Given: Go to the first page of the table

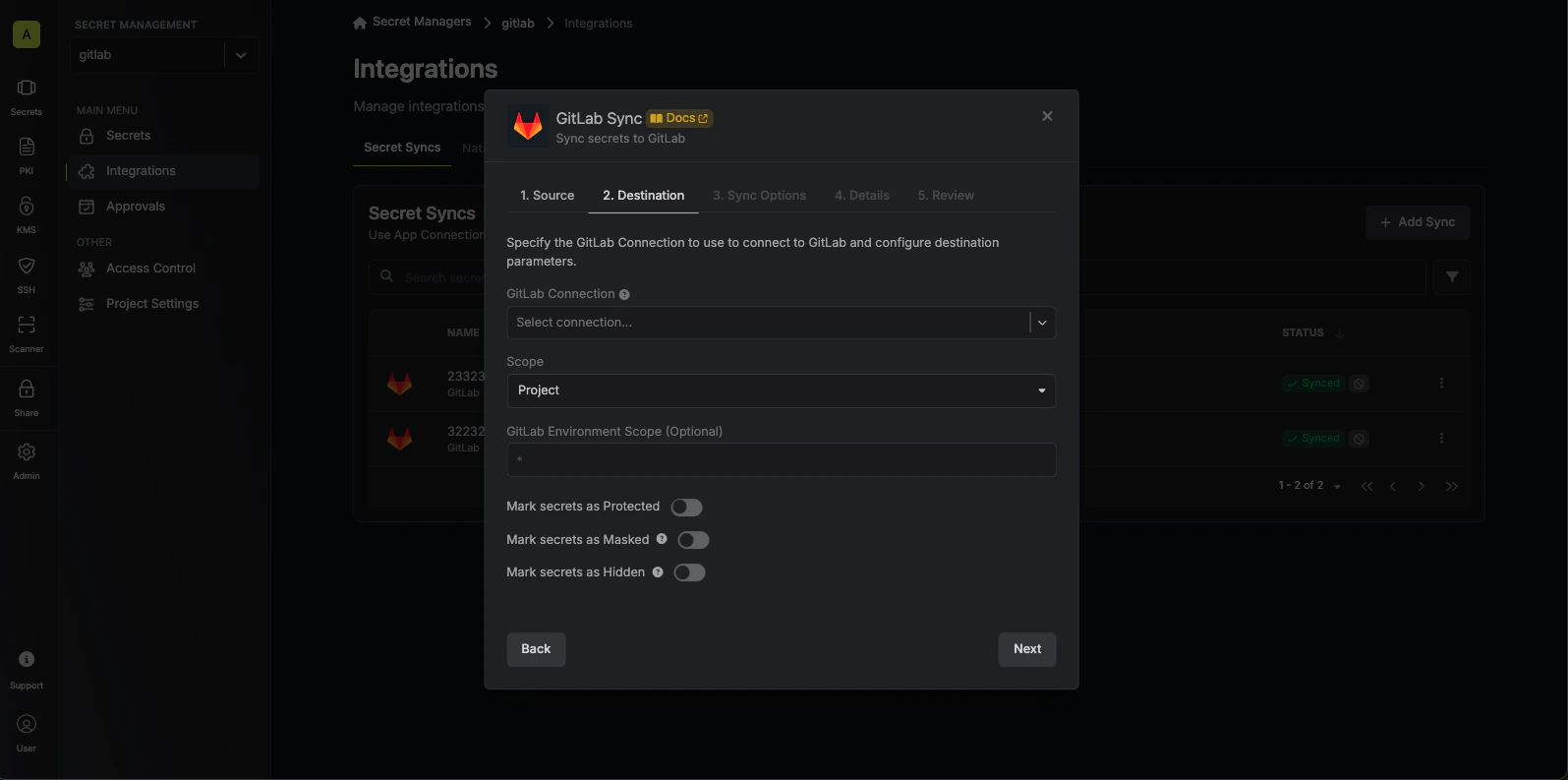Looking at the screenshot, I should pyautogui.click(x=1366, y=486).
